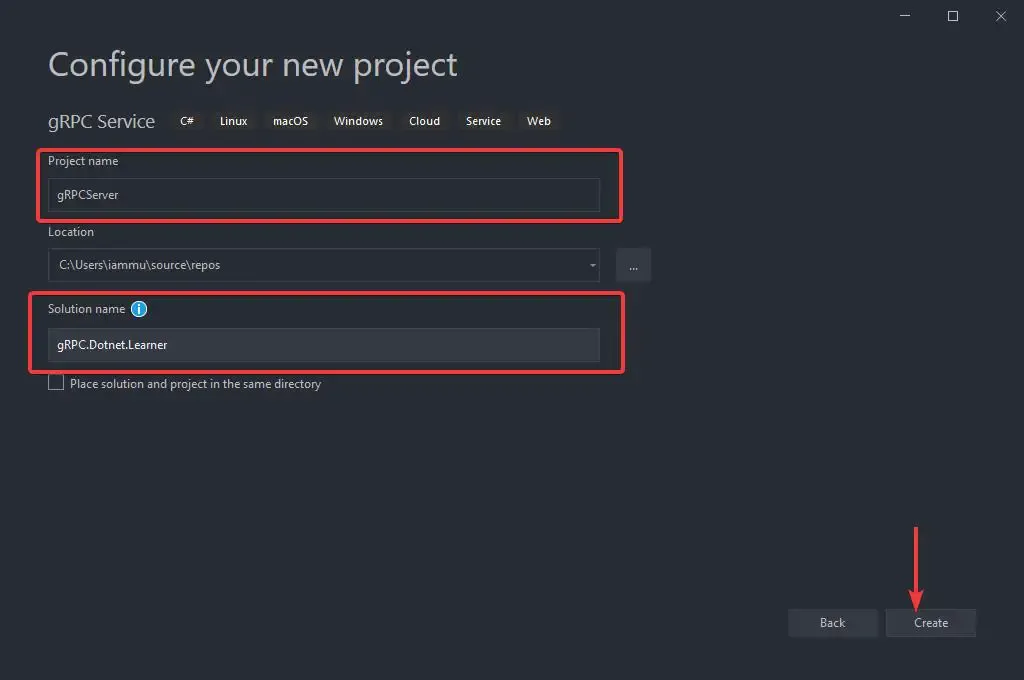
Task: Focus the Project name field showing gRPCServer
Action: [x=324, y=195]
